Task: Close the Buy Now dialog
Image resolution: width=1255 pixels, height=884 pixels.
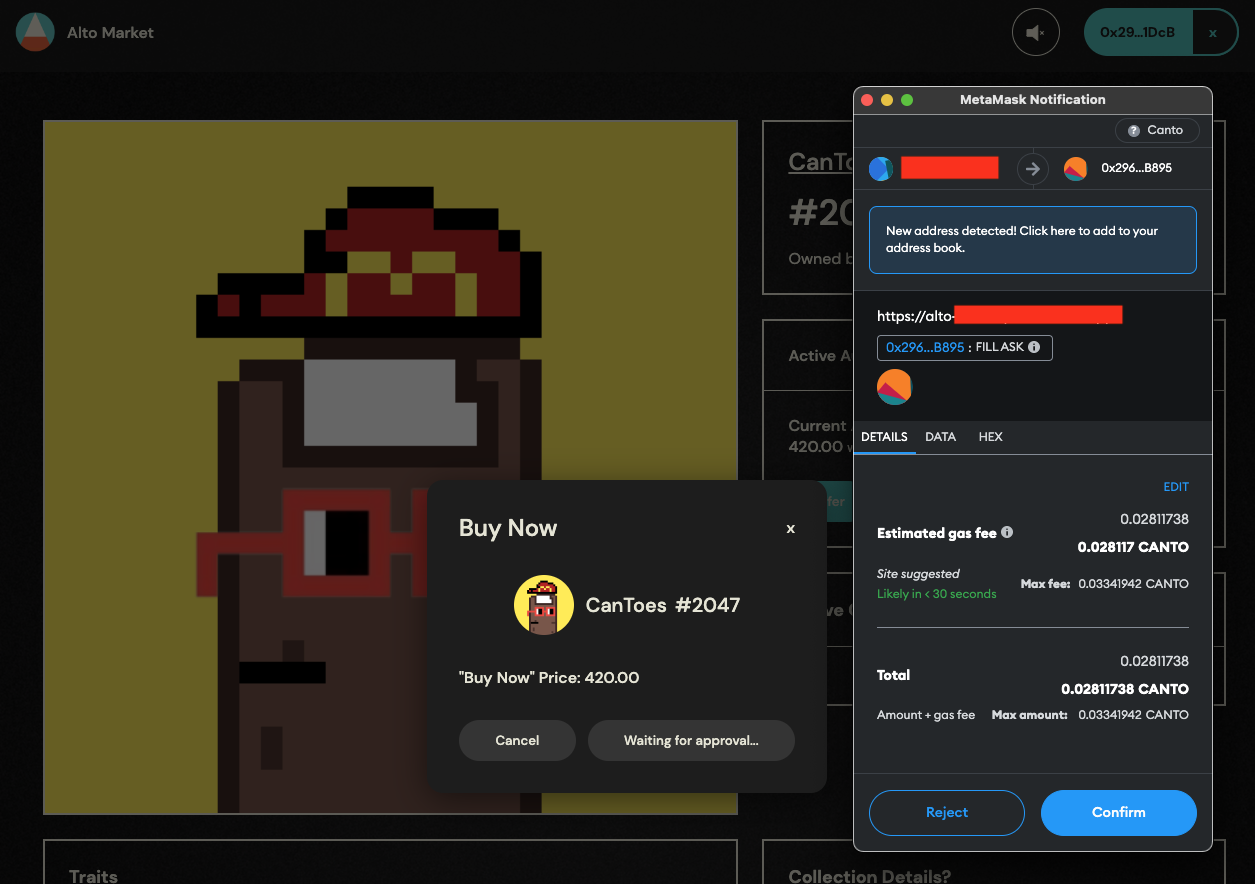Action: pos(790,529)
